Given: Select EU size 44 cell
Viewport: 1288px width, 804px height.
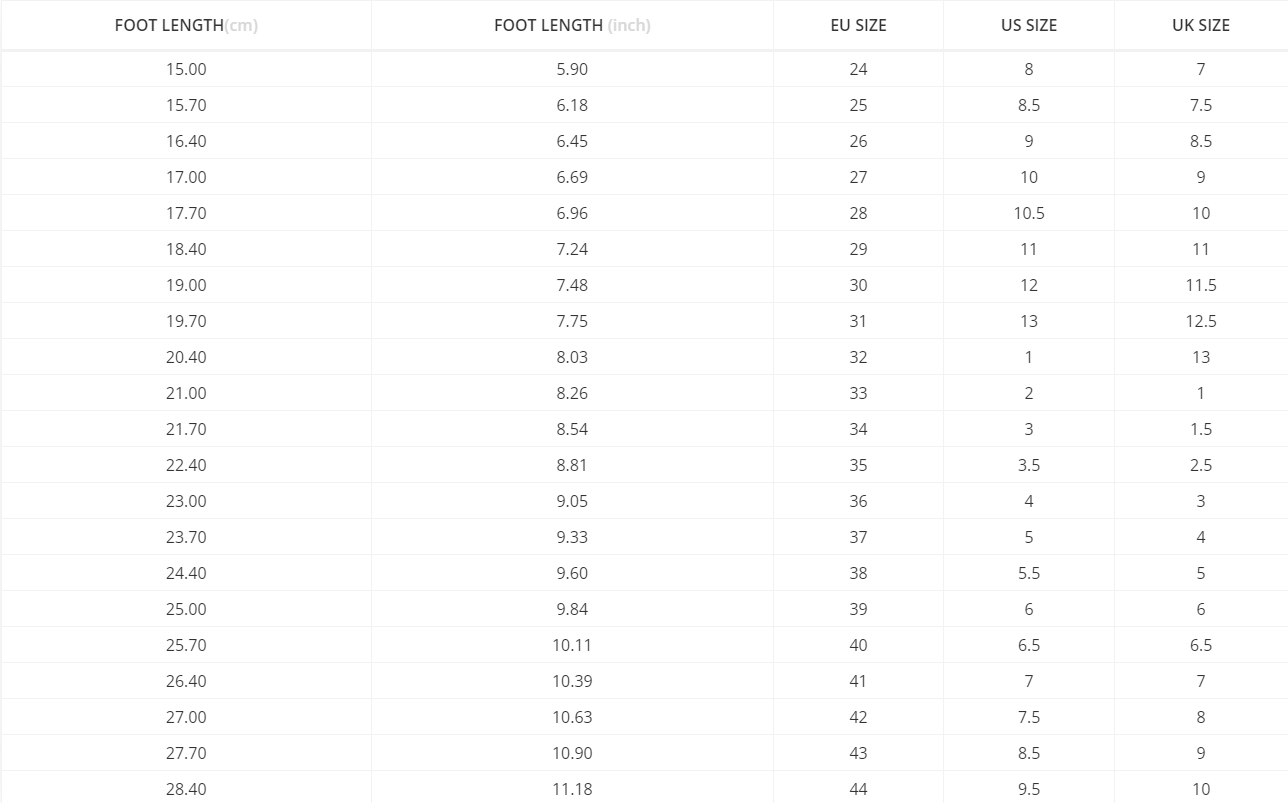Looking at the screenshot, I should pyautogui.click(x=858, y=789).
